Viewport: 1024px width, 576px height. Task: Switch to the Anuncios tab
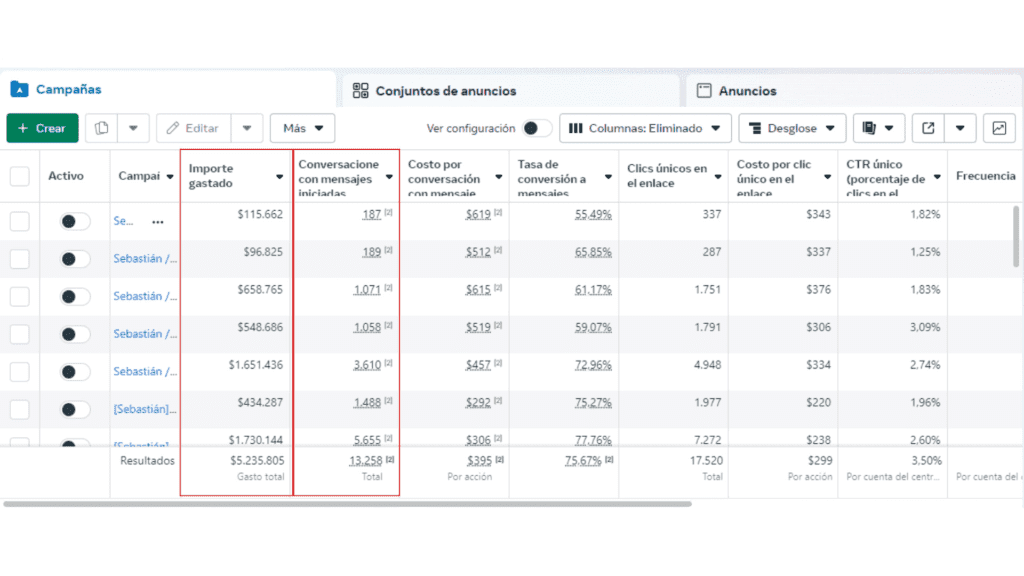747,91
